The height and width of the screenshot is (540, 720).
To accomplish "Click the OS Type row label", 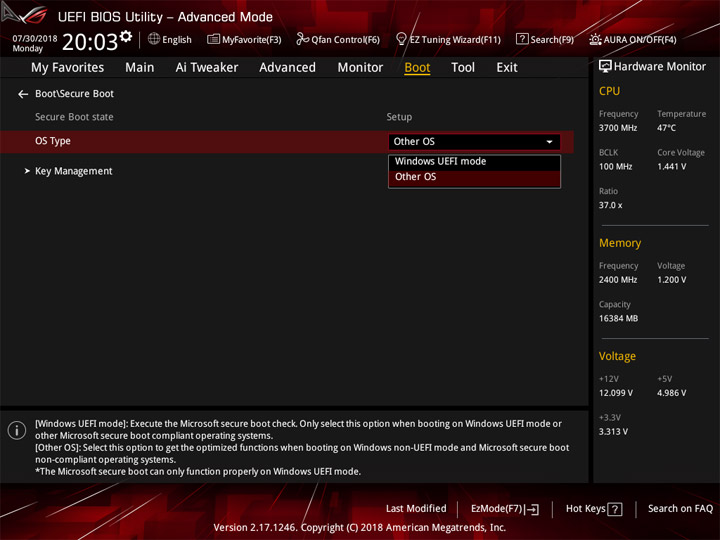I will pos(53,141).
